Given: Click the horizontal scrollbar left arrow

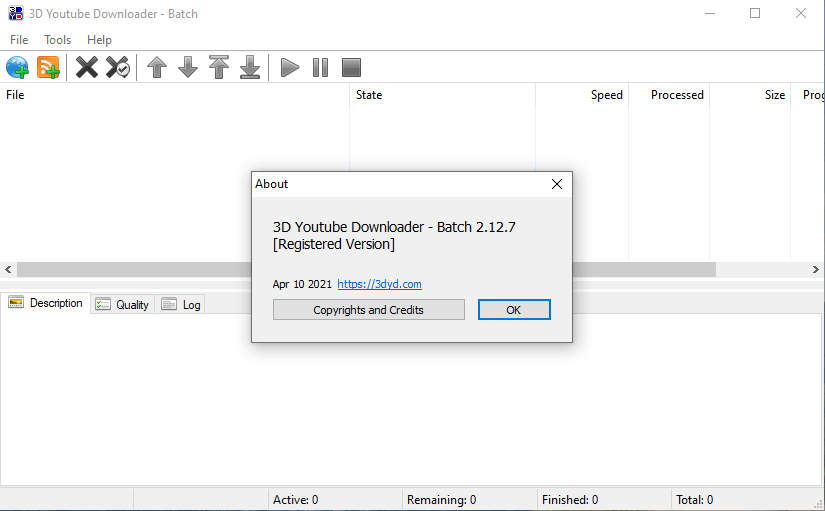Looking at the screenshot, I should coord(8,269).
